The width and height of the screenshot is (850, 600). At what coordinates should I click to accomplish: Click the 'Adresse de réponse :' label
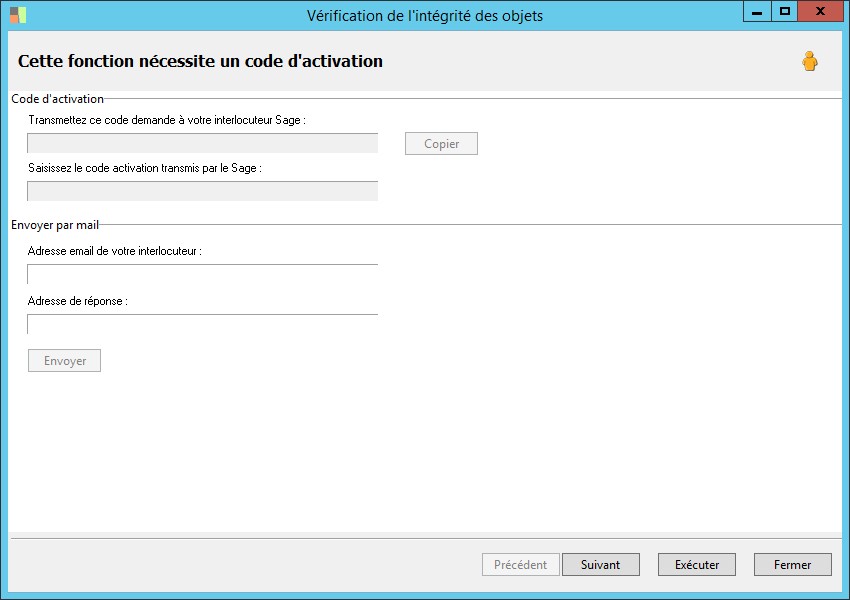pyautogui.click(x=78, y=301)
